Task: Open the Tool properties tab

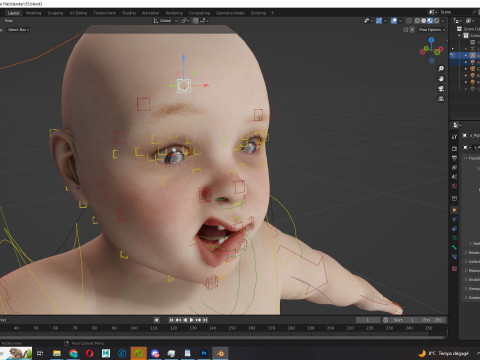Action: click(x=454, y=137)
